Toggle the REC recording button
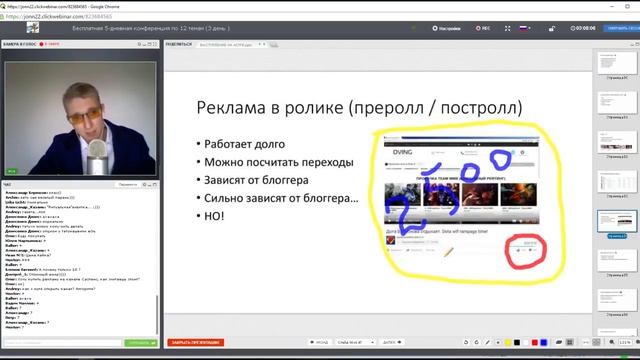This screenshot has width=640, height=360. [483, 29]
